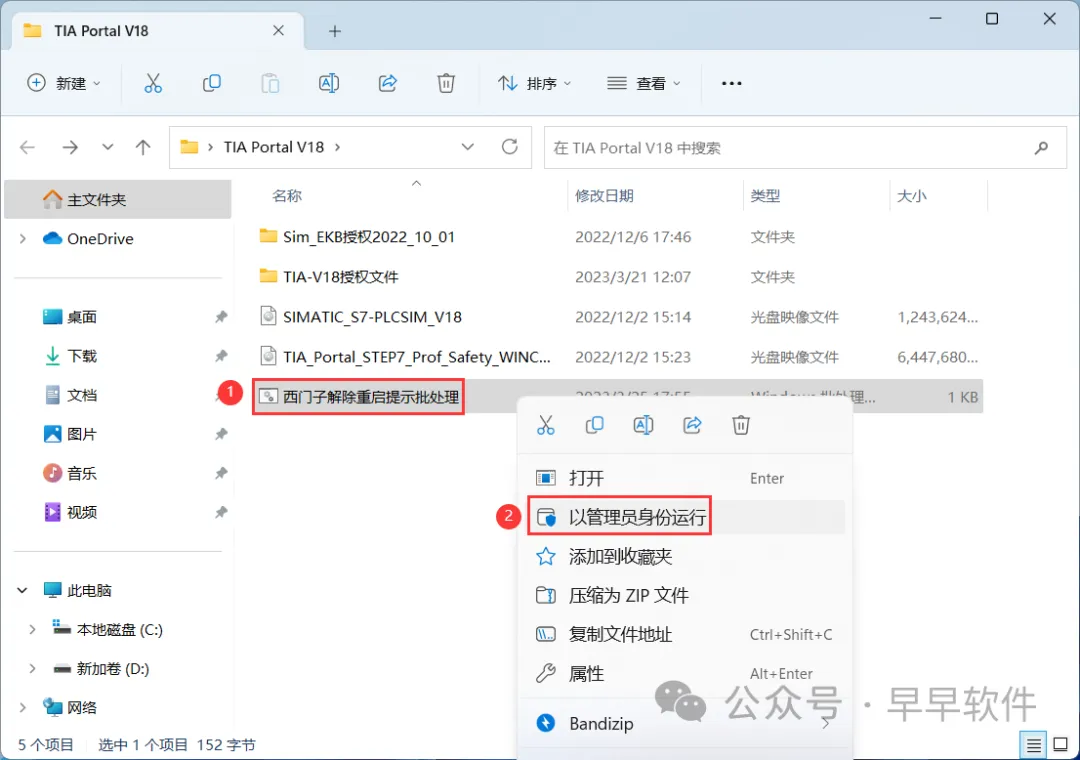Click the Cut icon in the context menu

tap(546, 425)
